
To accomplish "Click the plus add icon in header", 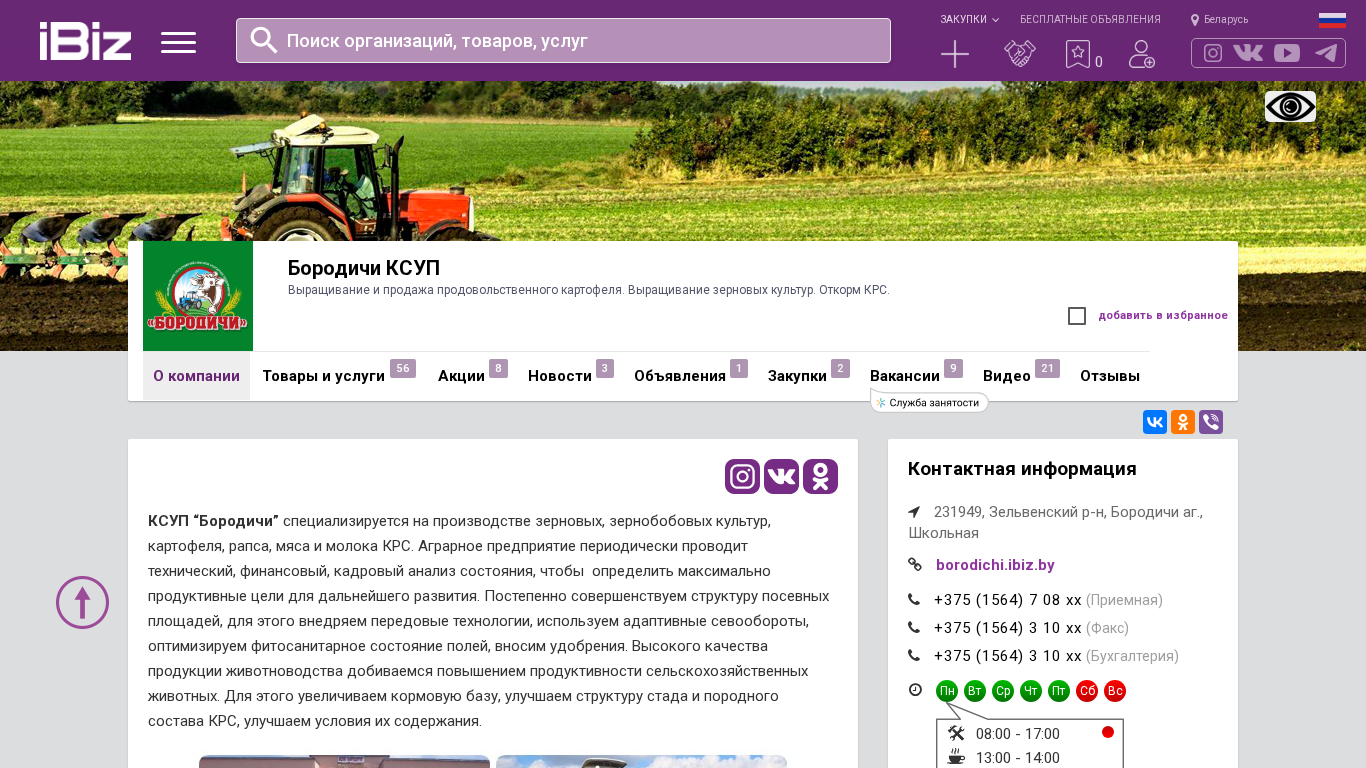I will click(955, 54).
